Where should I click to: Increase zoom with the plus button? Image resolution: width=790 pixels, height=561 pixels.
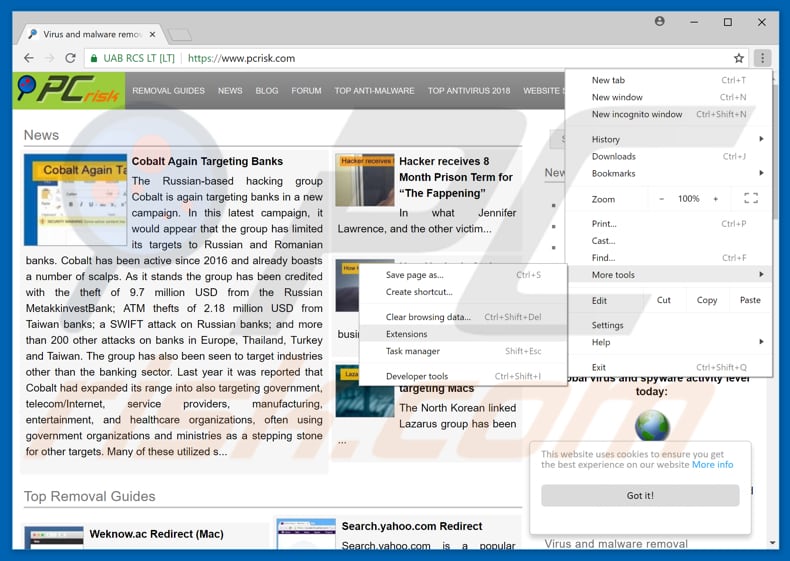715,199
